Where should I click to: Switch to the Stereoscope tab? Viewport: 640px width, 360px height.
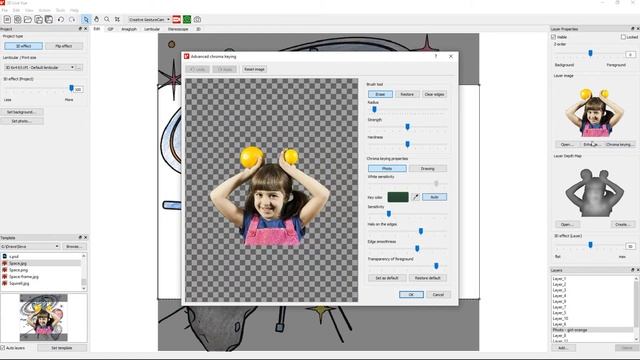click(x=178, y=29)
